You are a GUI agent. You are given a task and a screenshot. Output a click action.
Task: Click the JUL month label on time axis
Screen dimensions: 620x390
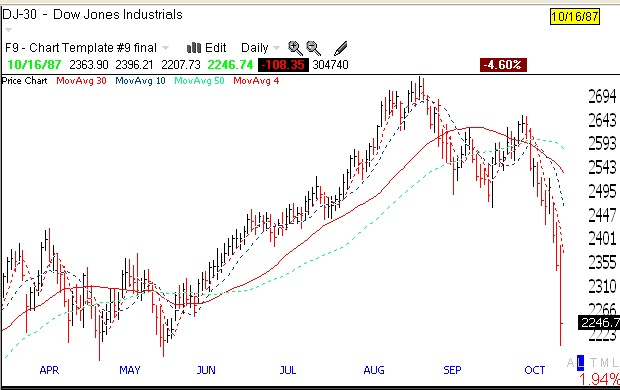click(x=287, y=370)
